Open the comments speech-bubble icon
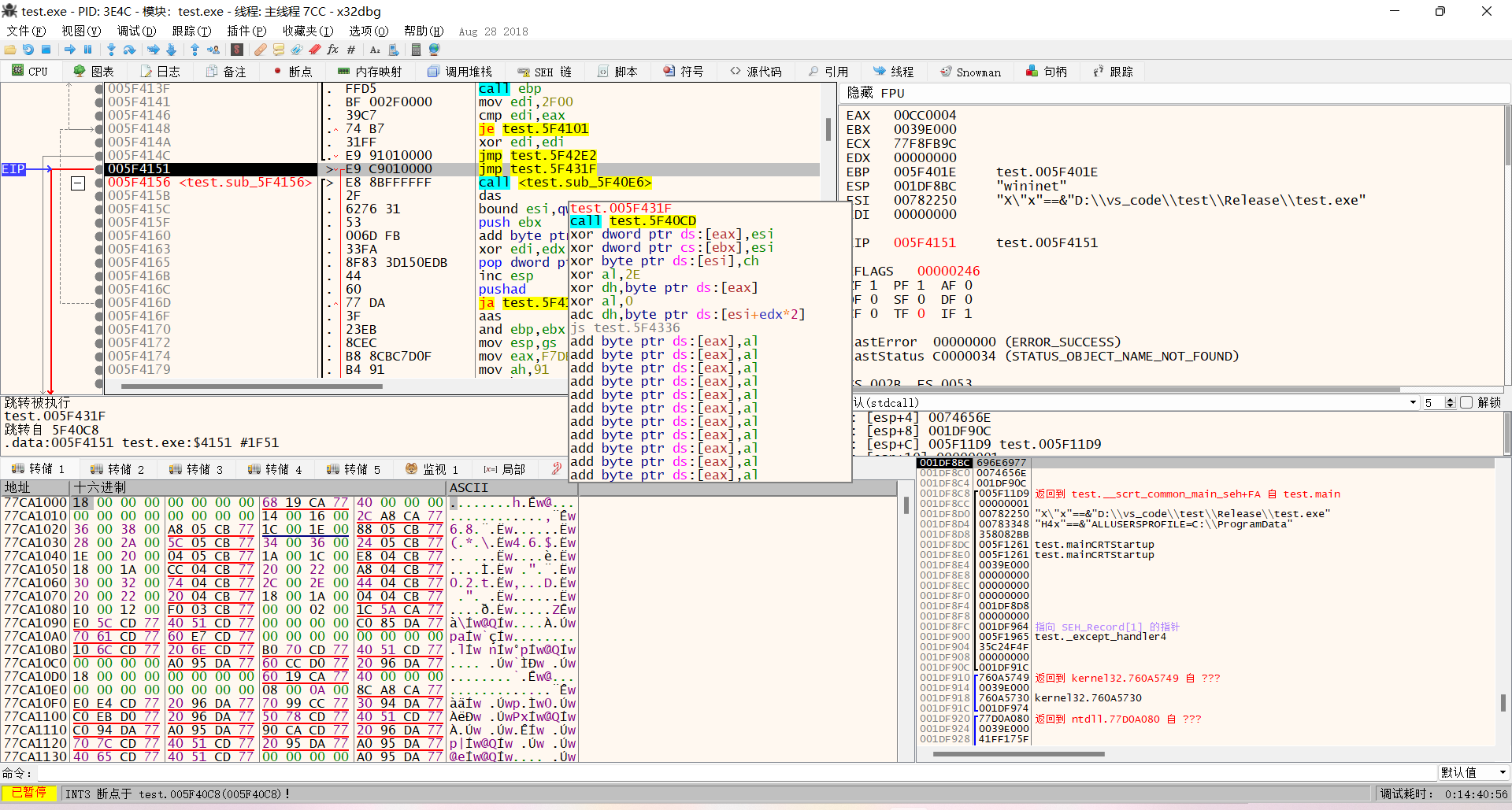1512x810 pixels. (x=278, y=50)
